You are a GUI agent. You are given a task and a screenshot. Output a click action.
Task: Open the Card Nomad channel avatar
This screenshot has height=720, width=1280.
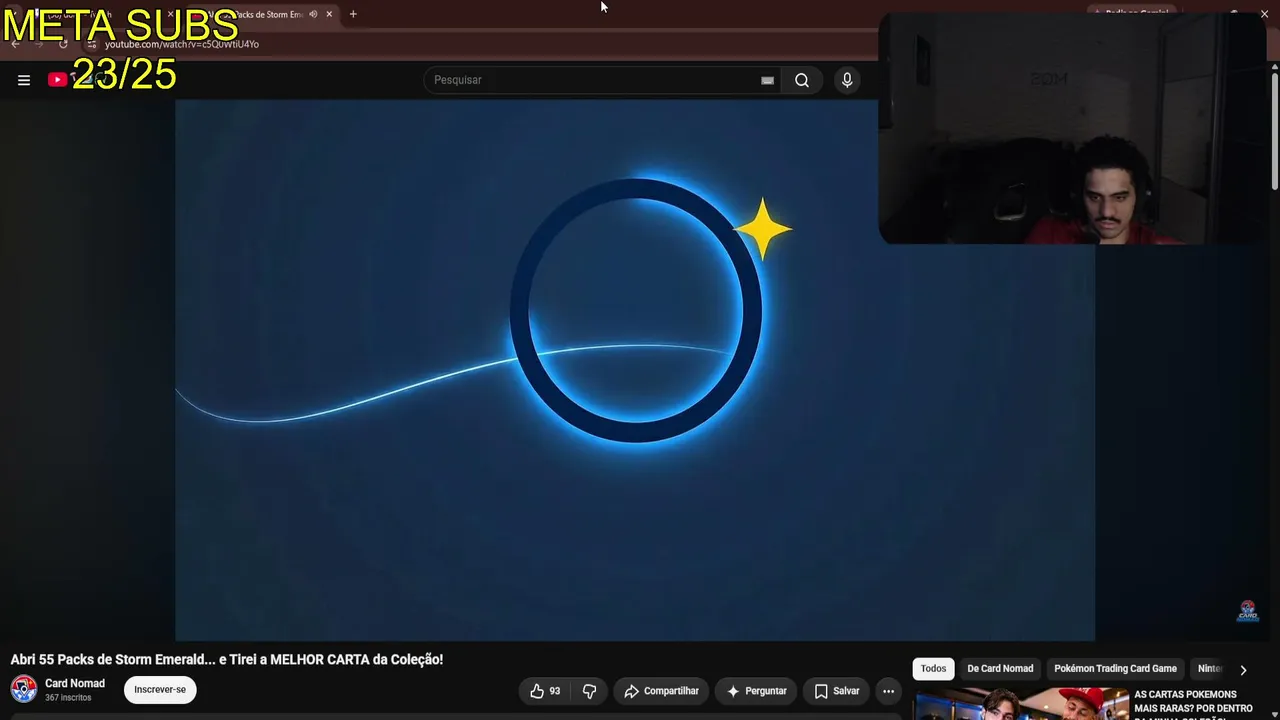(24, 689)
